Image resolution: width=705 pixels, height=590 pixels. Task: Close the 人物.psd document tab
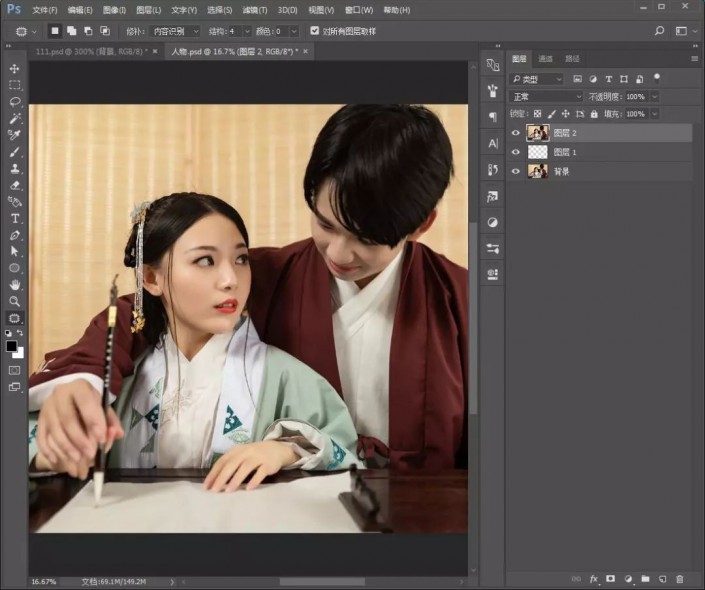coord(306,51)
